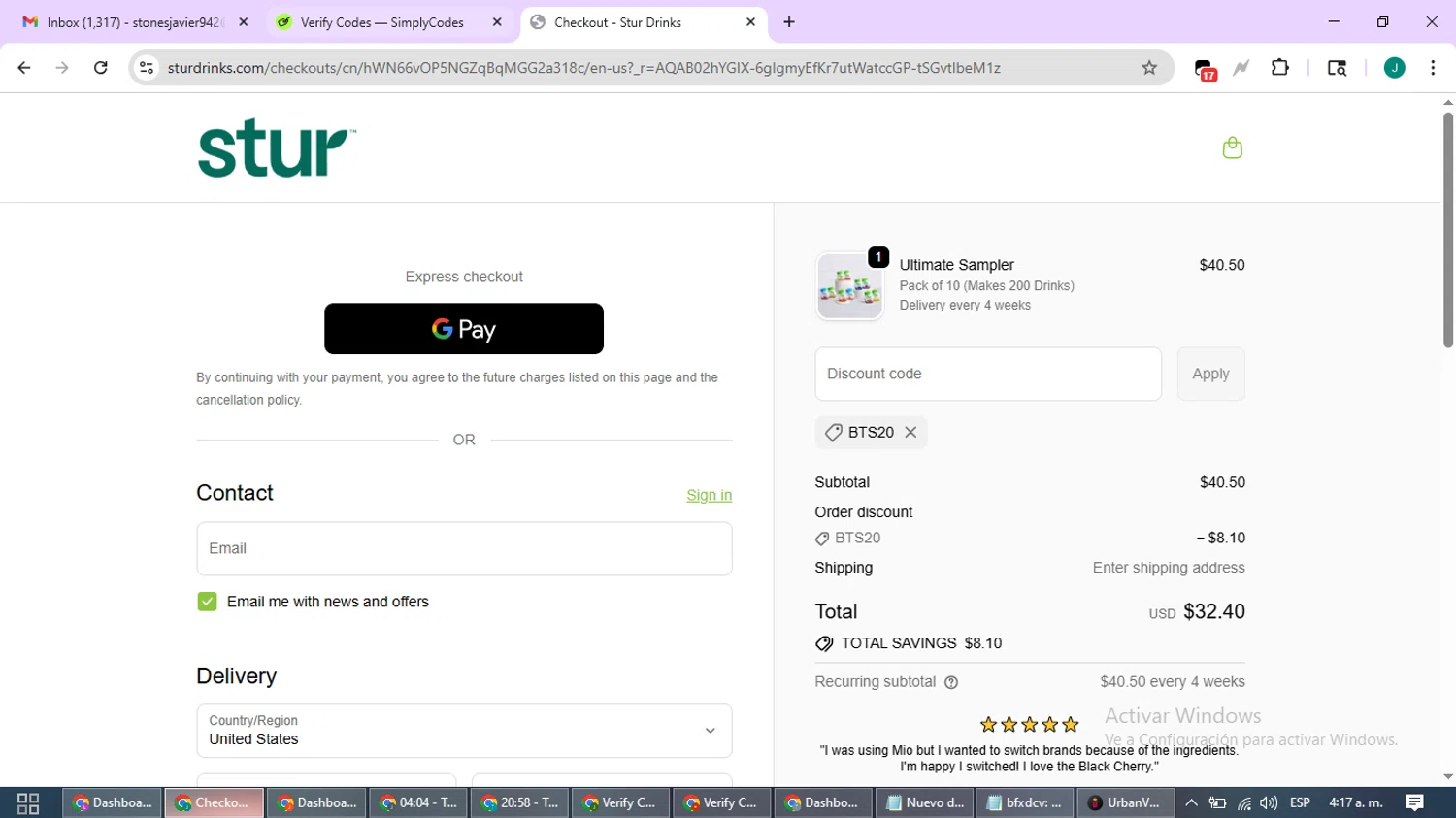
Task: Close the Gmail Inbox tab
Action: 243,22
